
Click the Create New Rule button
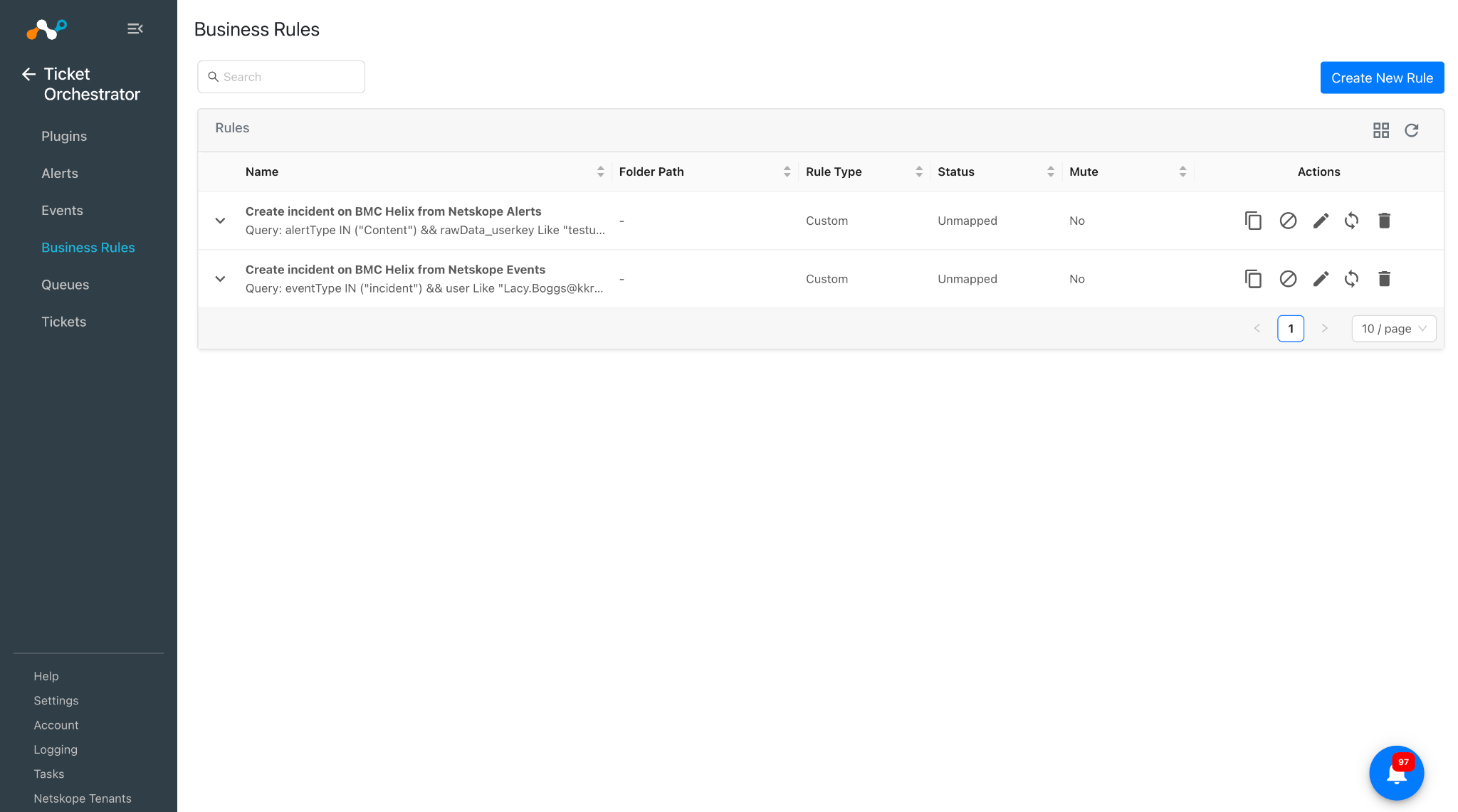(x=1383, y=78)
